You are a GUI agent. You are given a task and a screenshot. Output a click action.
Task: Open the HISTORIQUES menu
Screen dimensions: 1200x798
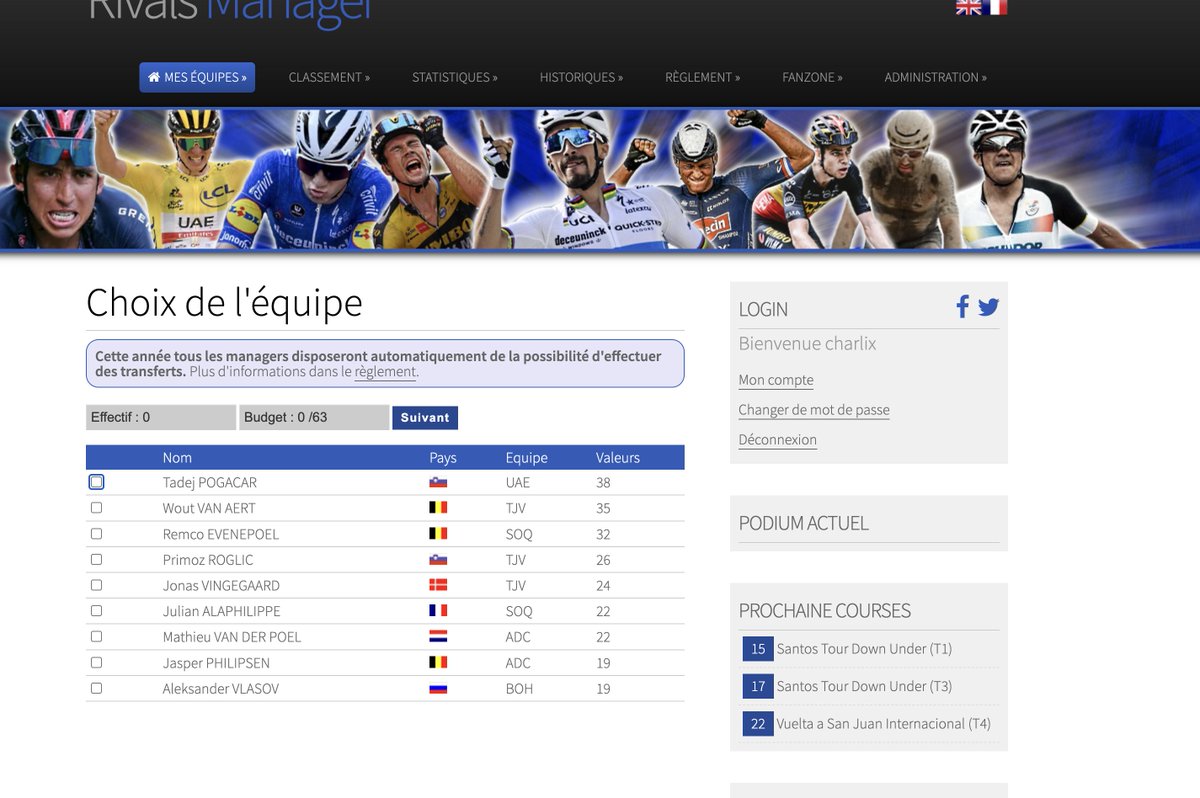pos(581,77)
